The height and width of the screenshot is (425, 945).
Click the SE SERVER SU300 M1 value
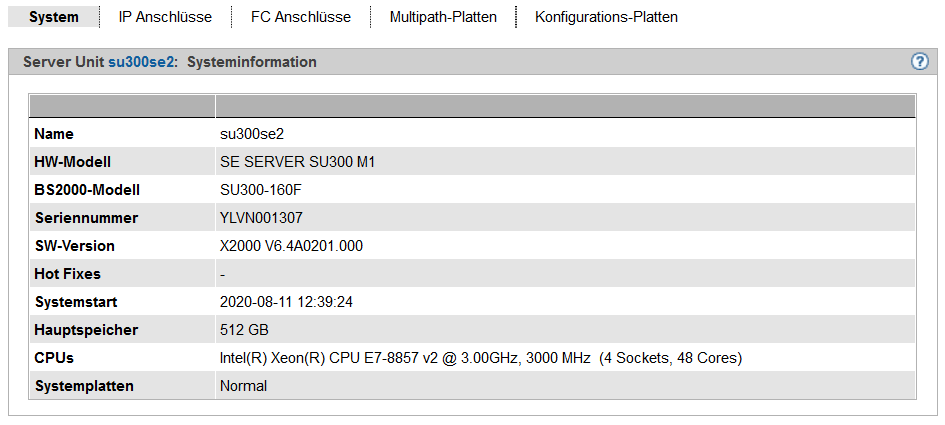(x=297, y=162)
